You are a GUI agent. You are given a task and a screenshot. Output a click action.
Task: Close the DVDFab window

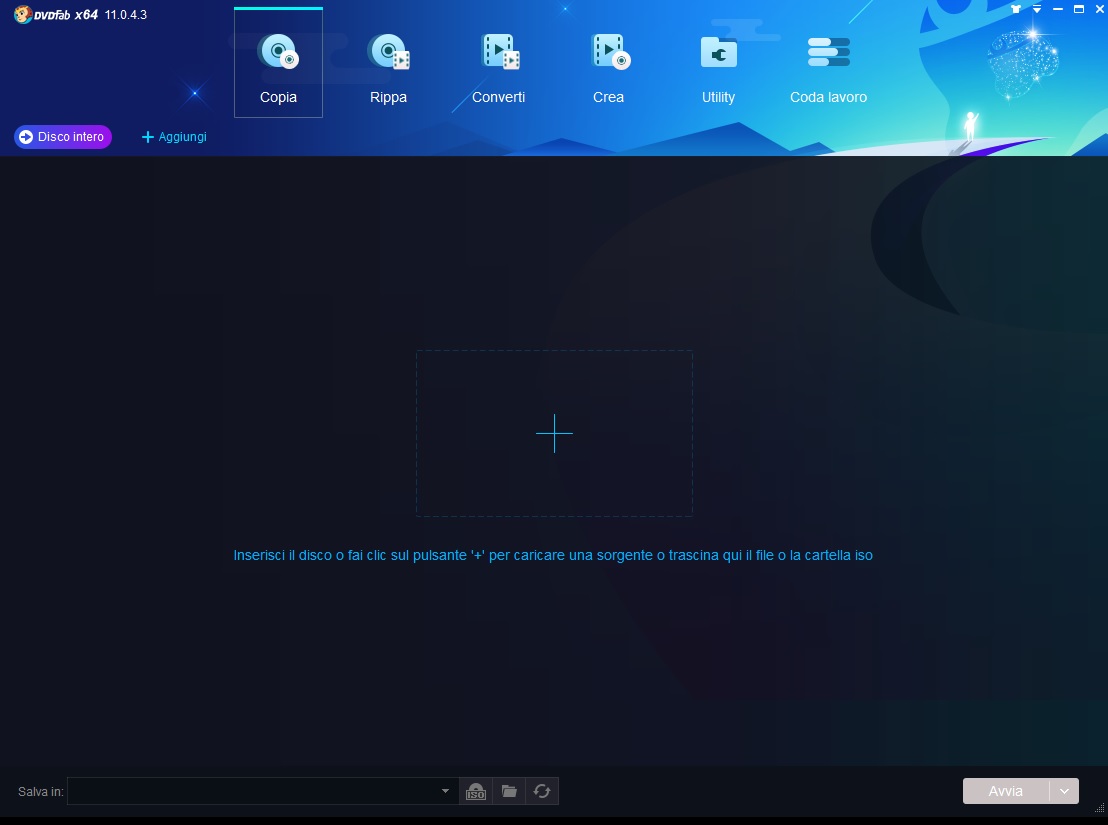[x=1100, y=9]
